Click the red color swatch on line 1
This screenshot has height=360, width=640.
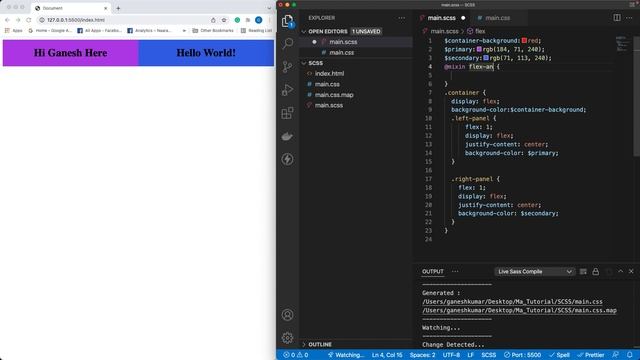524,40
